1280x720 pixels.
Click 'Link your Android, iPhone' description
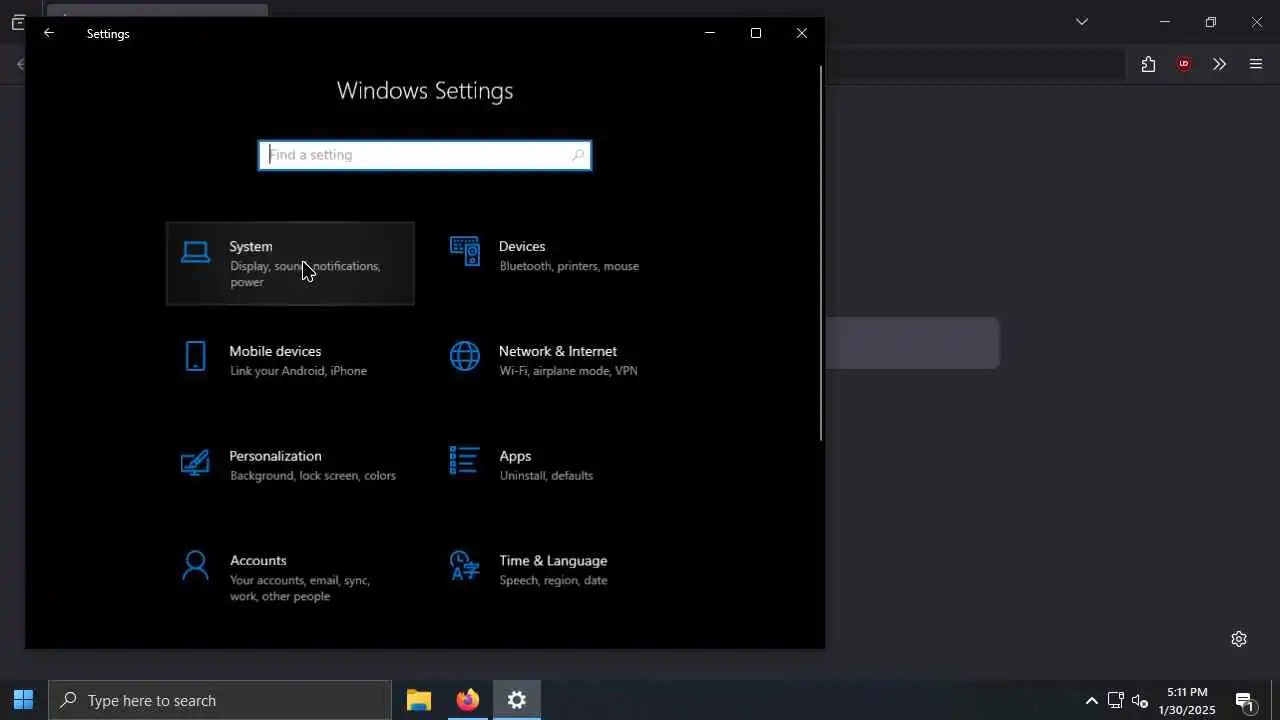(298, 371)
